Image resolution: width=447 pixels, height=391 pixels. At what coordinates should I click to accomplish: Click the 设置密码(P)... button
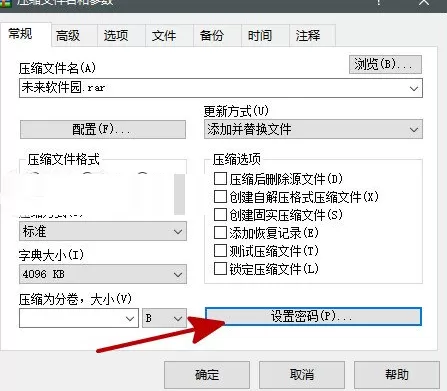[x=313, y=316]
